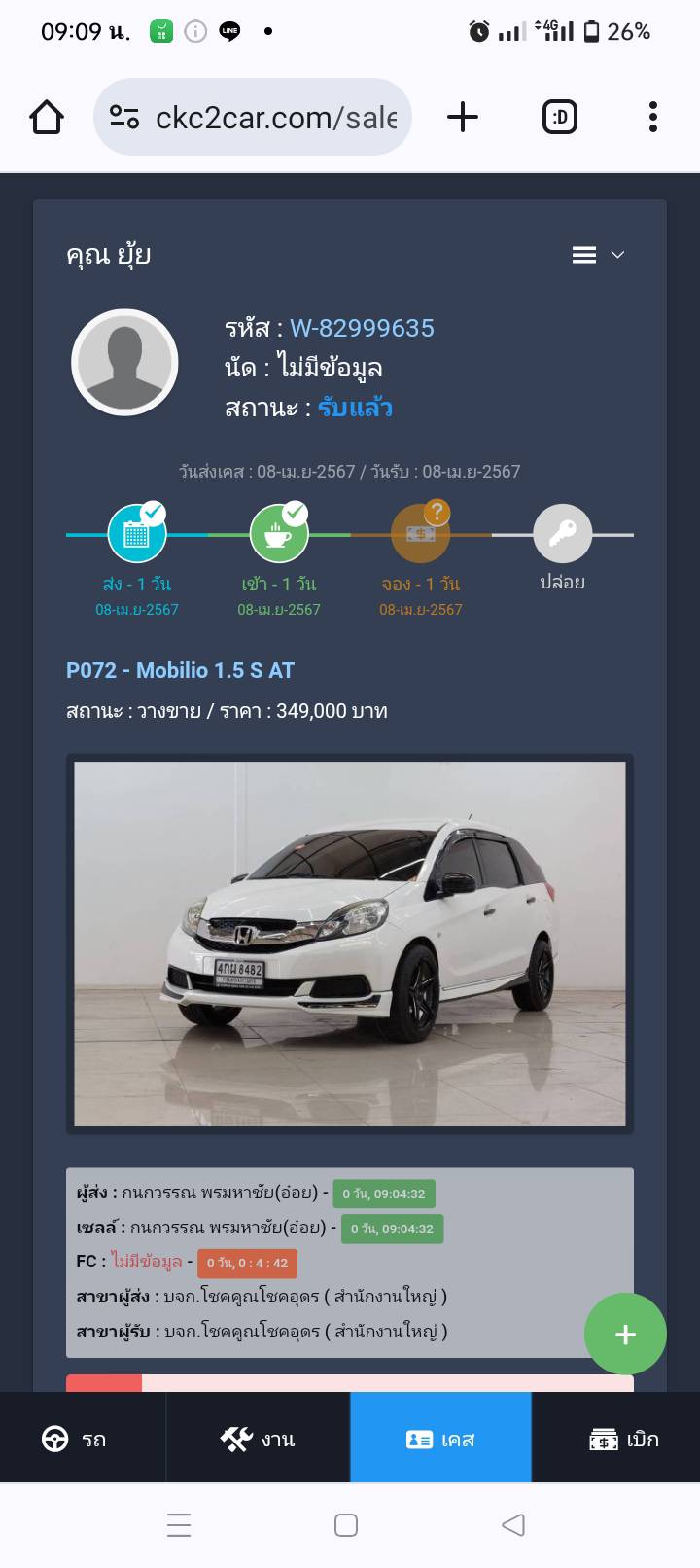Tap the calendar step icon for ส่ง
700x1568 pixels.
pyautogui.click(x=136, y=533)
